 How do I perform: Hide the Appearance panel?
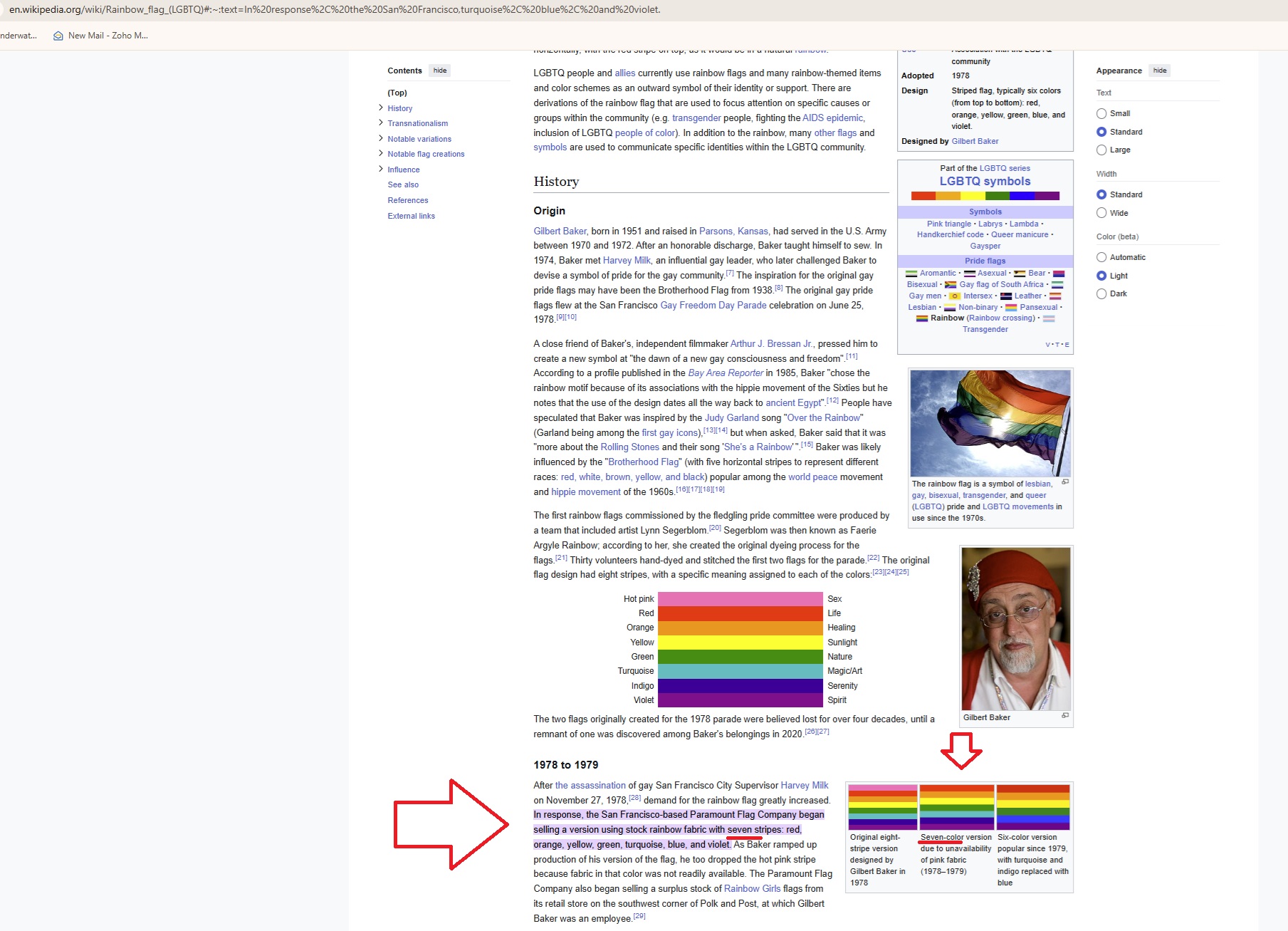[x=1160, y=71]
